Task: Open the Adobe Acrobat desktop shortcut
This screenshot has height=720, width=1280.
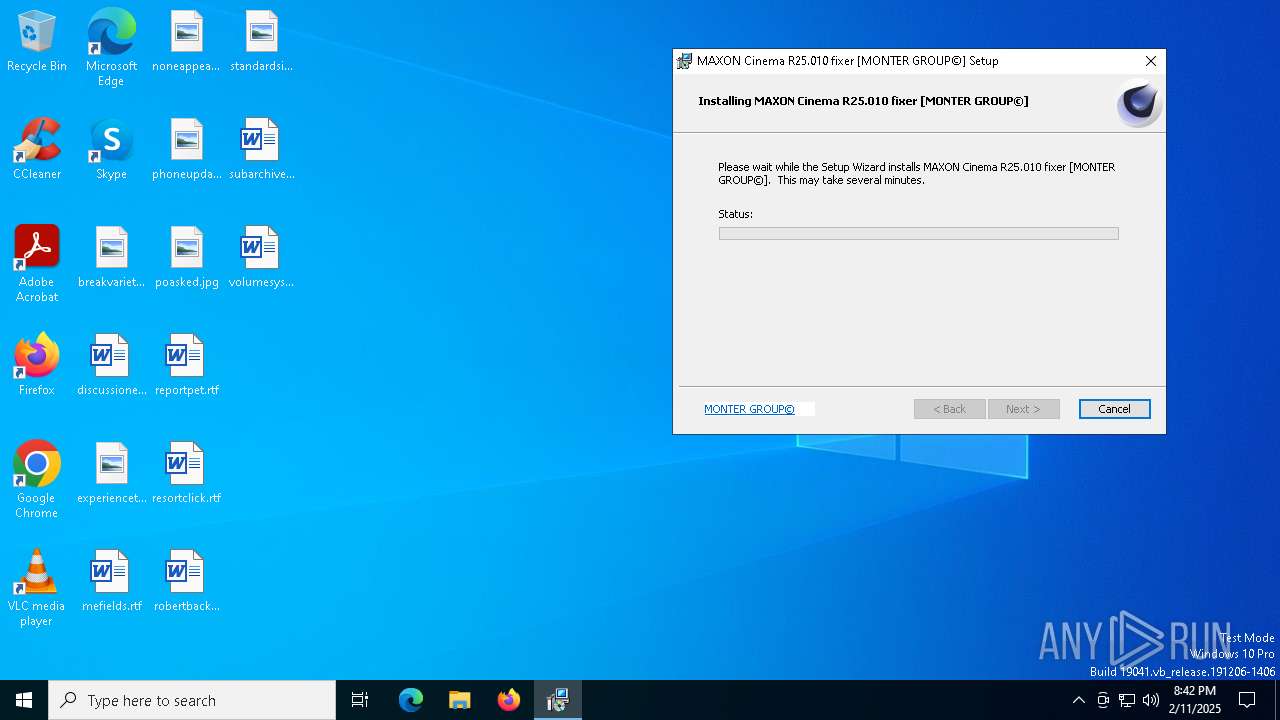Action: 37,264
